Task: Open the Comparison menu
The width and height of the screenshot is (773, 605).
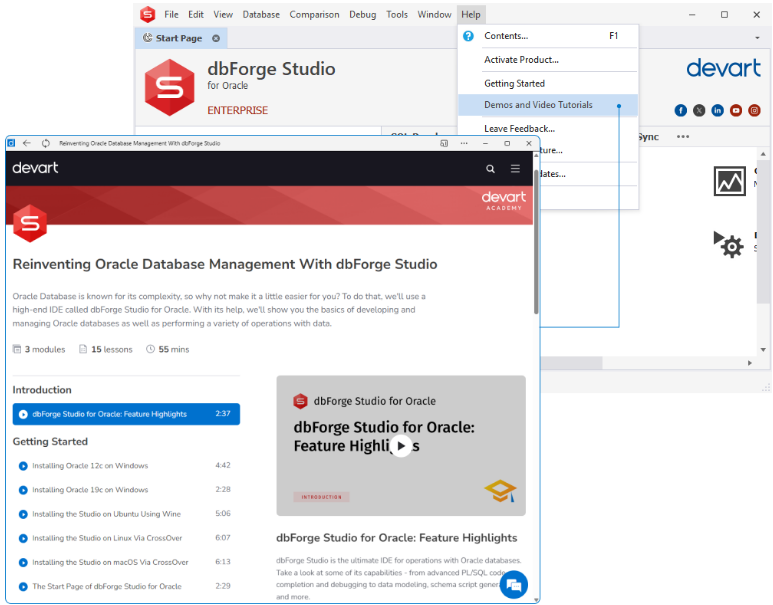Action: [x=314, y=15]
